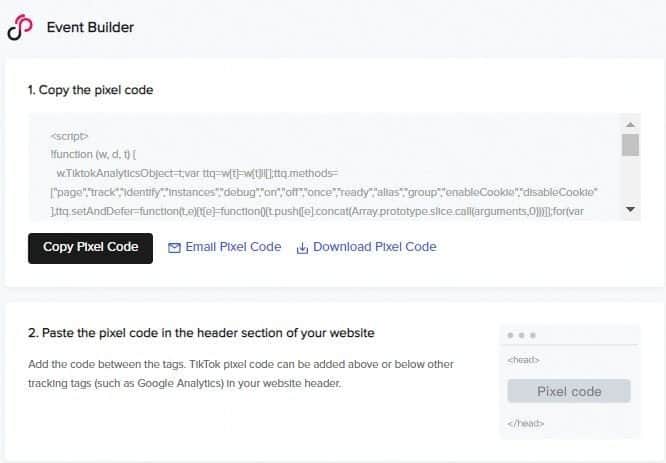
Task: Click the Event Builder logo icon
Action: pos(19,28)
